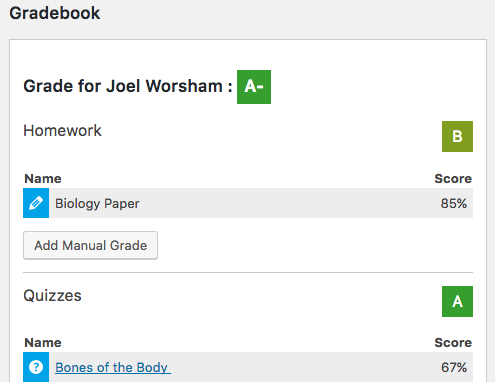Click the Quizzes A grade badge
This screenshot has width=495, height=382.
point(457,301)
